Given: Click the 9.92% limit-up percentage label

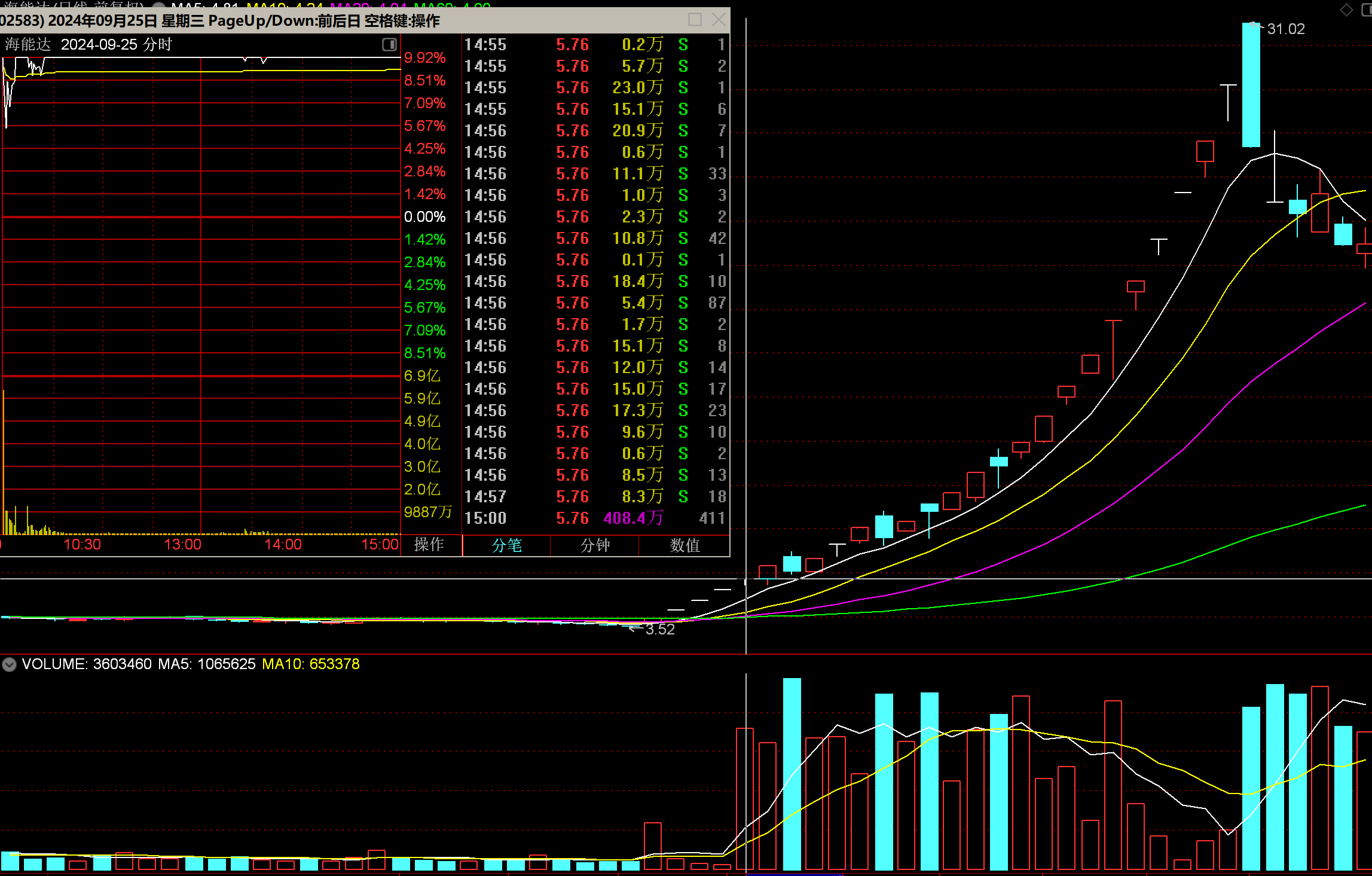Looking at the screenshot, I should pos(424,57).
